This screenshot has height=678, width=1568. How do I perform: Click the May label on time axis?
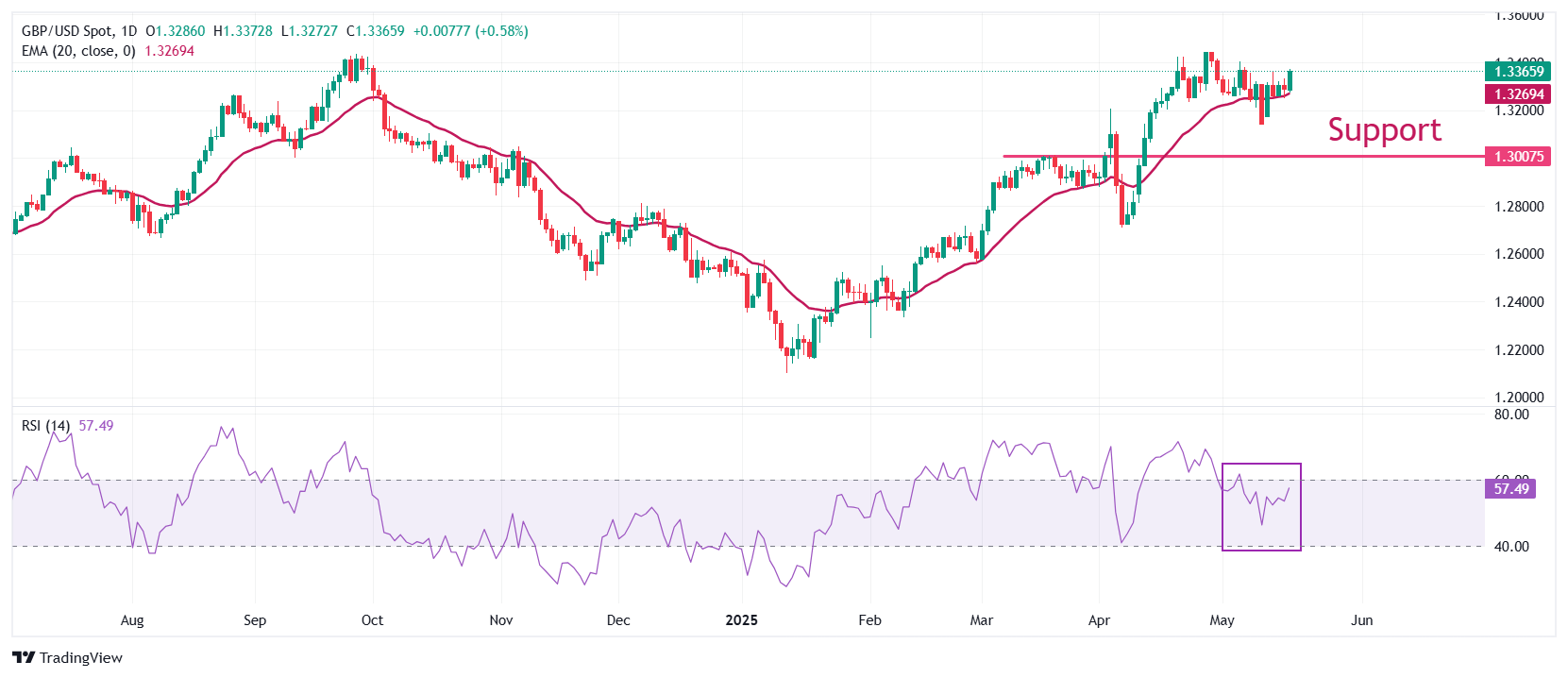1222,620
